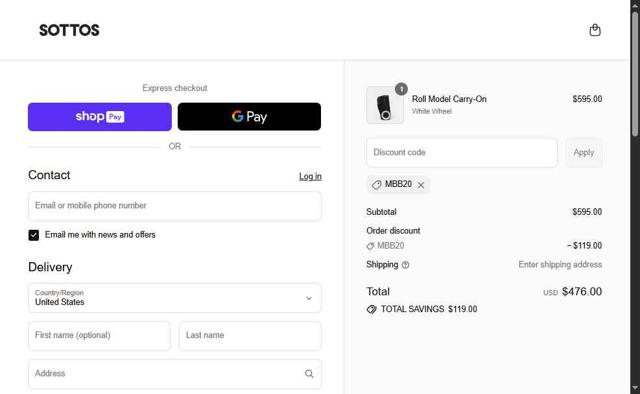Open the Country/Region dropdown
This screenshot has height=394, width=640.
pyautogui.click(x=175, y=298)
